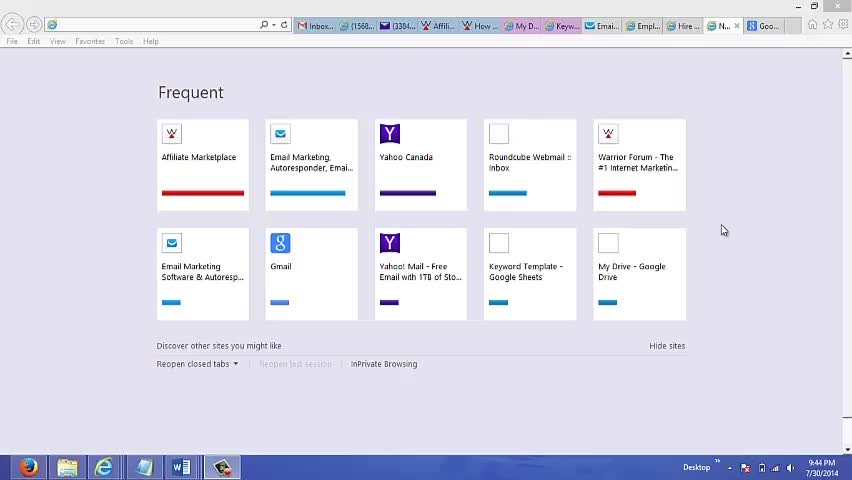Expand the Reopen closed tabs dropdown

click(x=197, y=364)
